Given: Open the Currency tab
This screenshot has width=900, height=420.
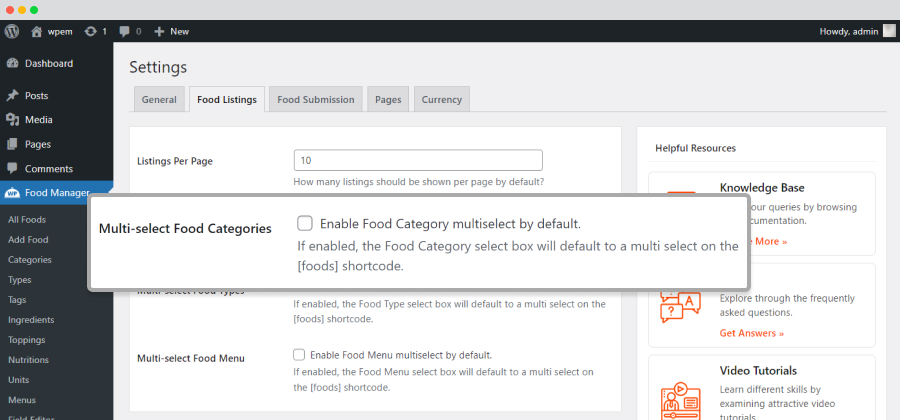Looking at the screenshot, I should [442, 100].
